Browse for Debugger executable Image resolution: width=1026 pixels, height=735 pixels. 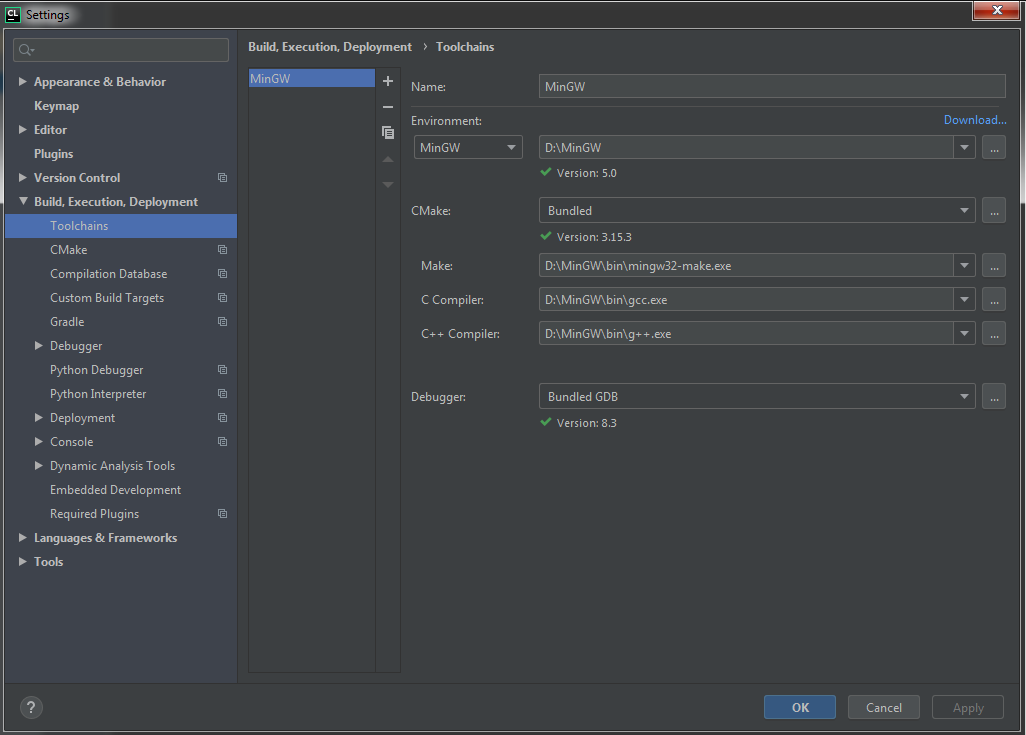[x=993, y=397]
